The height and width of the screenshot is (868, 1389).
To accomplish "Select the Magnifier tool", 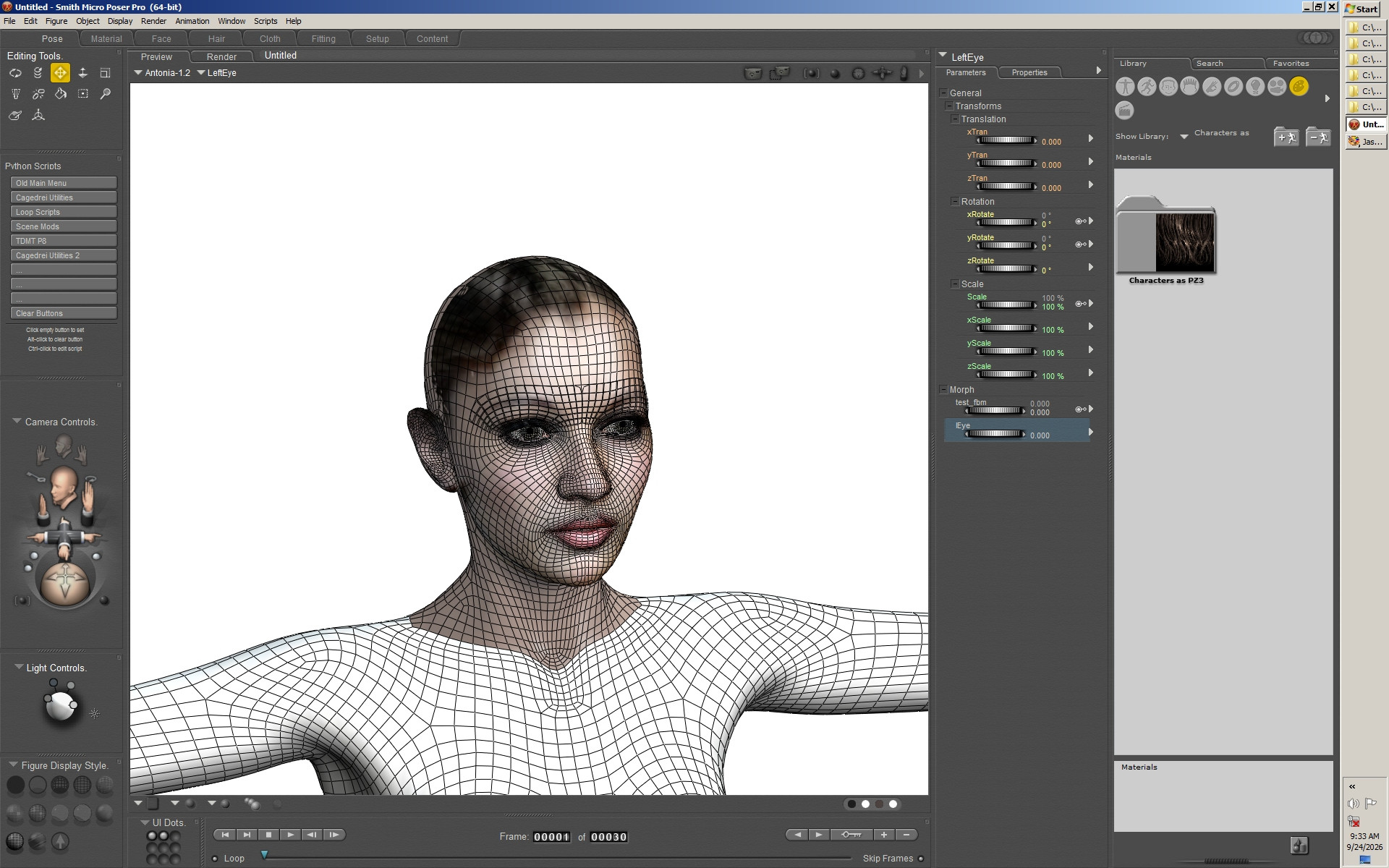I will [105, 94].
